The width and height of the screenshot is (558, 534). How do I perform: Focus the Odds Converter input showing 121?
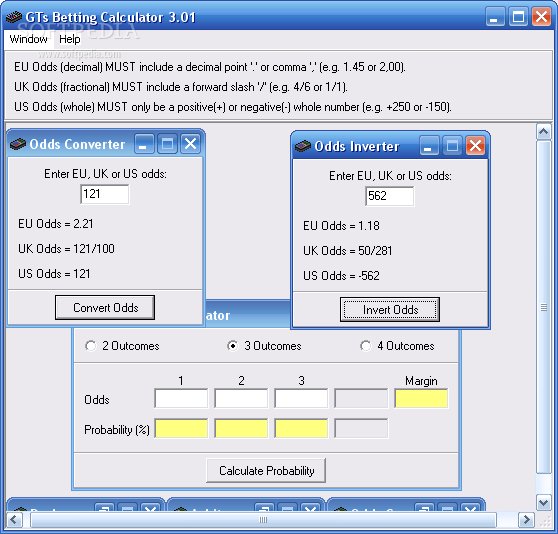[x=105, y=194]
